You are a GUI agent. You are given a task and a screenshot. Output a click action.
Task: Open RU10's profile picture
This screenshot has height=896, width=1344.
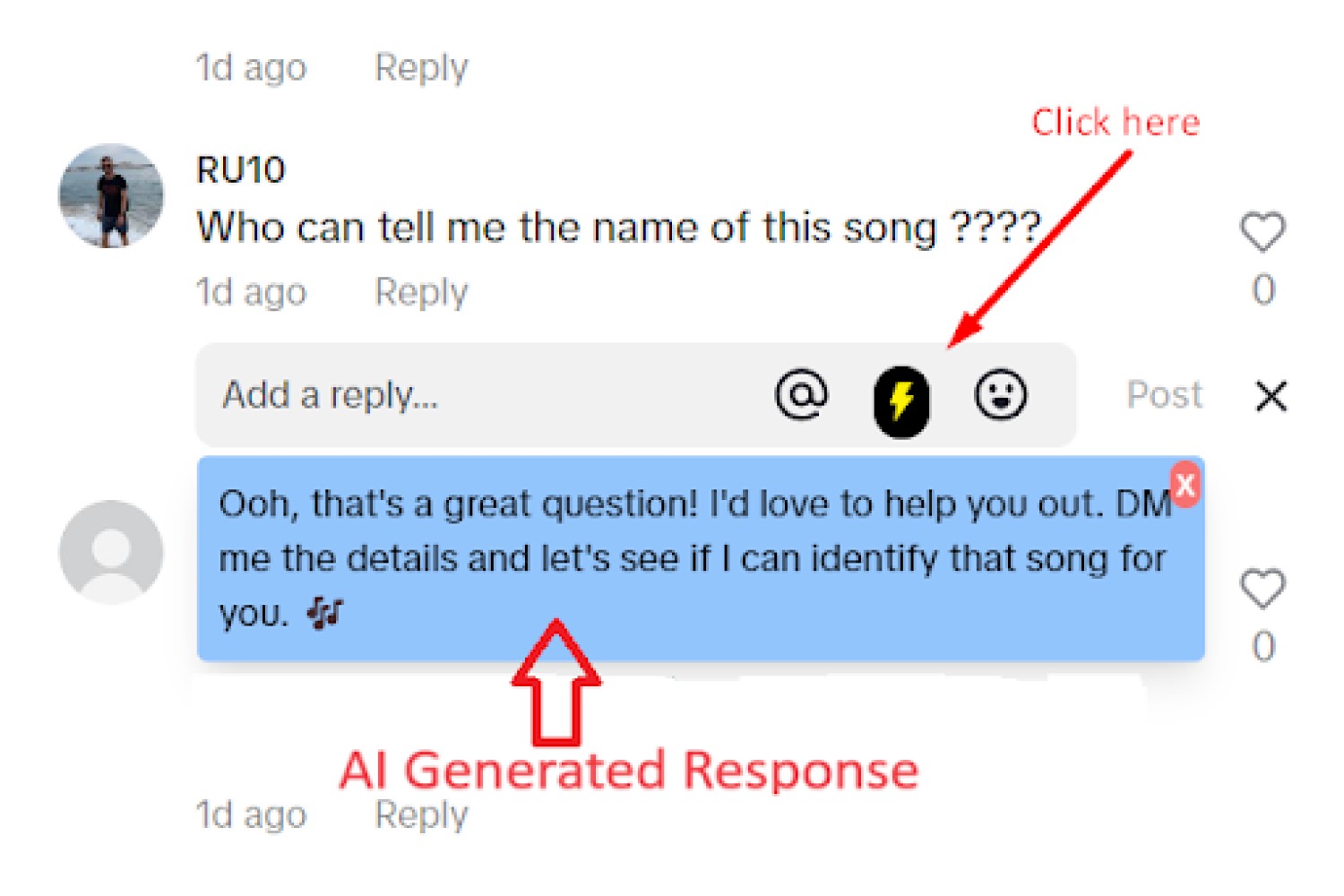point(111,195)
